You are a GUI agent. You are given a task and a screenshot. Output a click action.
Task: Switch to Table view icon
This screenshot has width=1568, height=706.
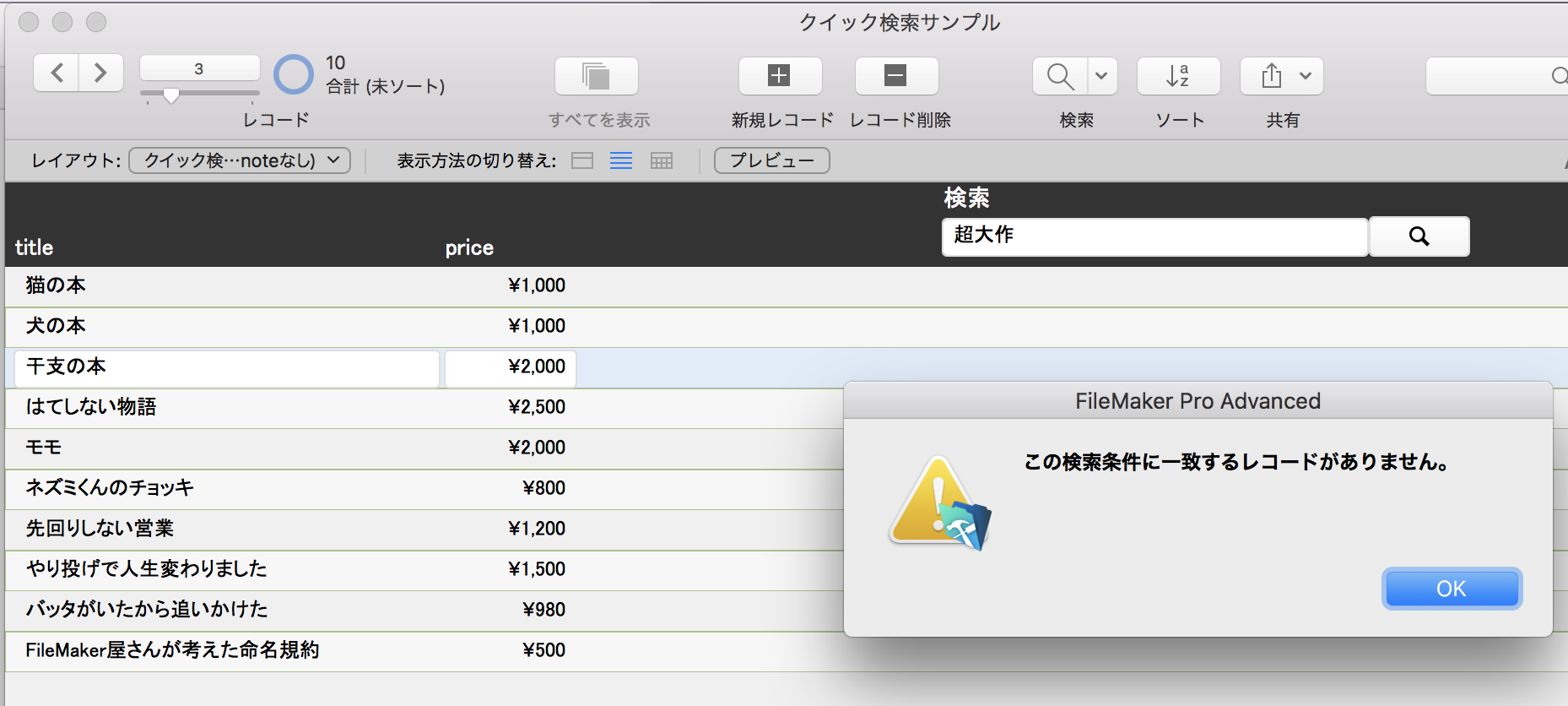pos(662,160)
